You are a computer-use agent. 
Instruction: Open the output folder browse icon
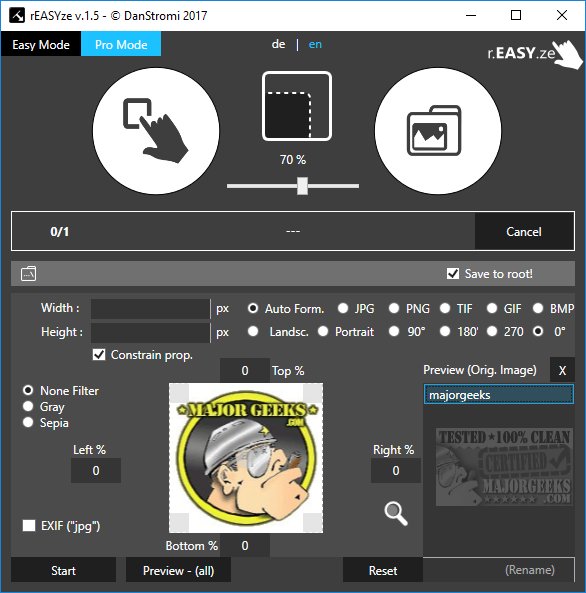tap(29, 273)
